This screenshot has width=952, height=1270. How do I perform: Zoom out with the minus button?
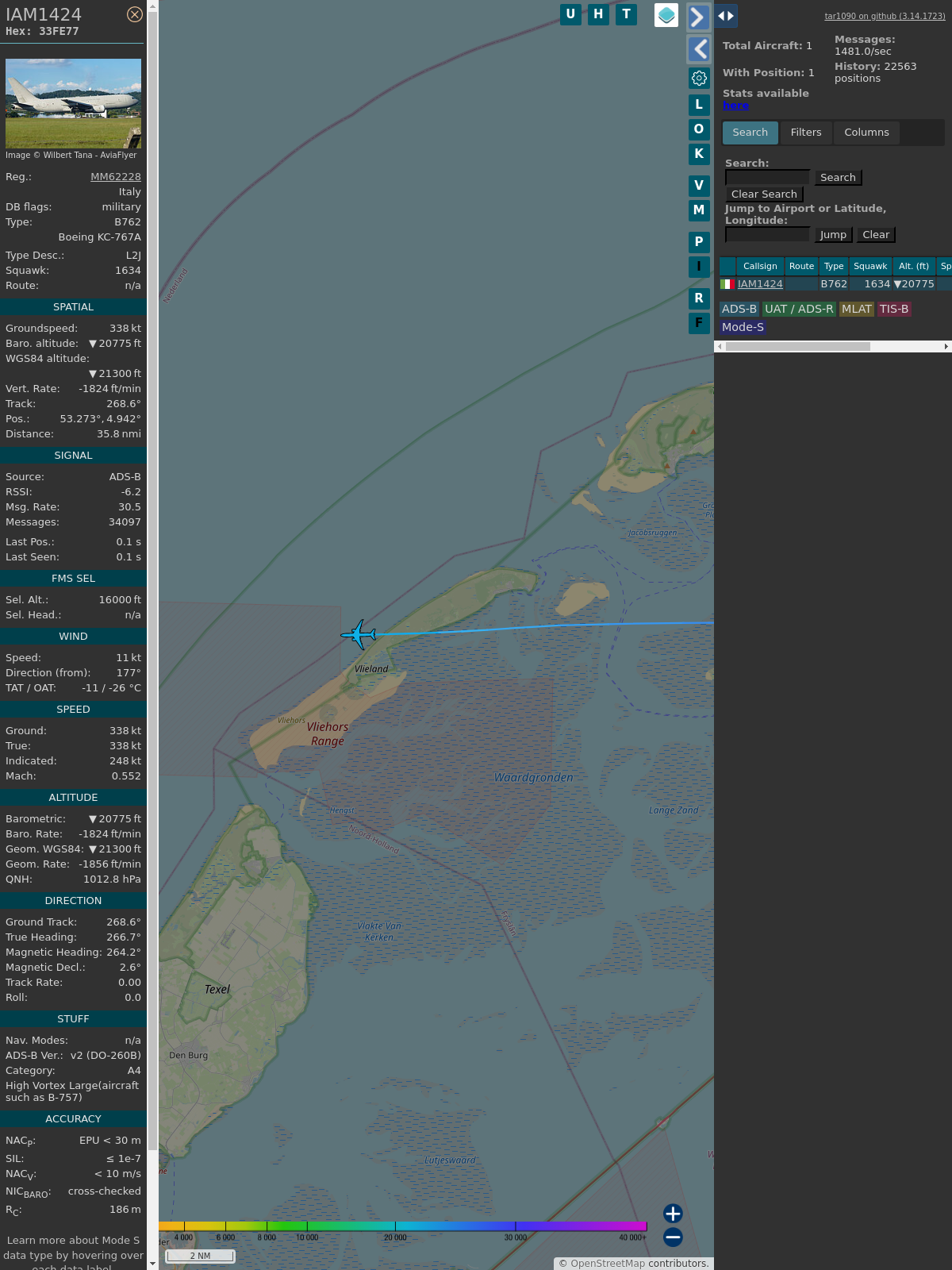click(673, 1237)
